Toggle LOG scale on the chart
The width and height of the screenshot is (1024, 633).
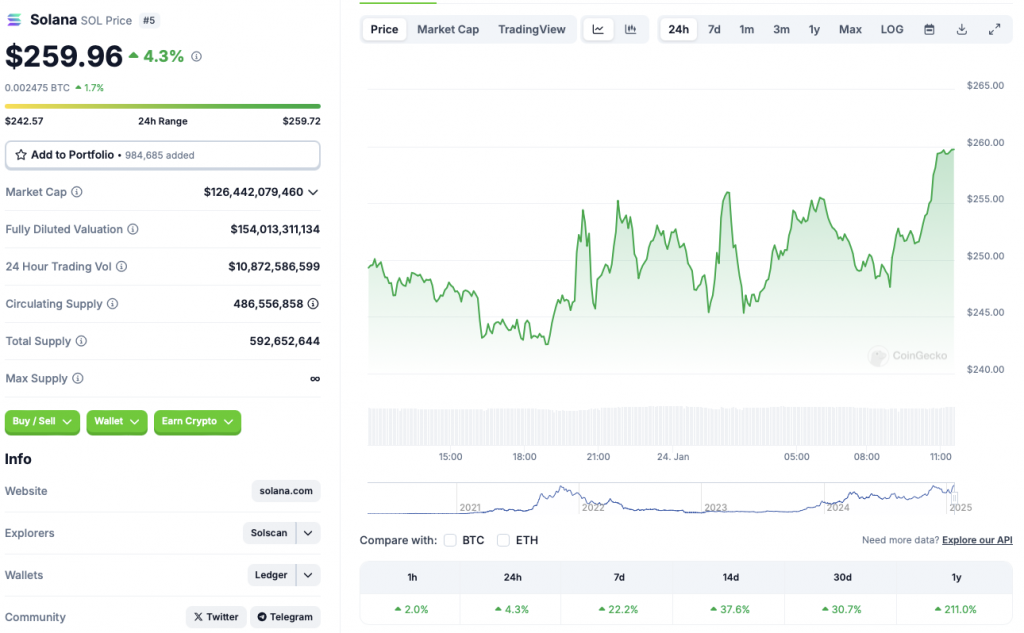(891, 29)
